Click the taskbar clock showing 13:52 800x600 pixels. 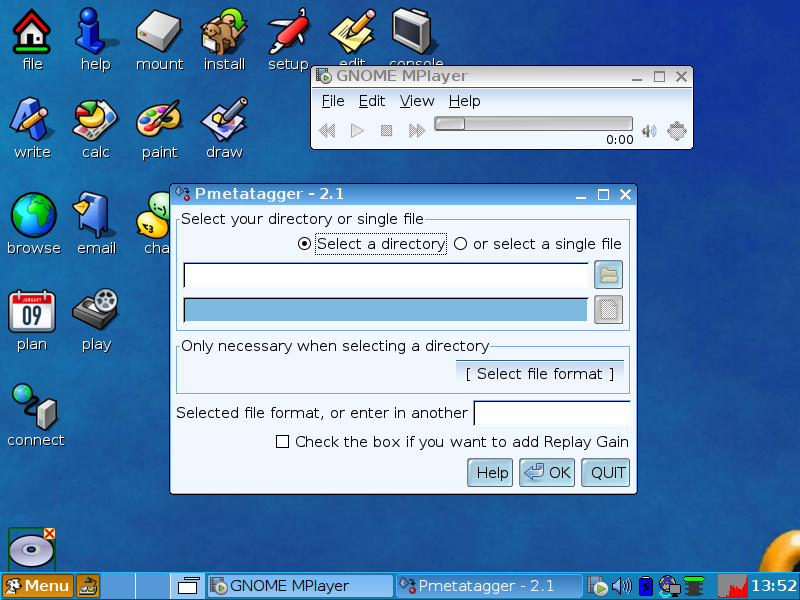pyautogui.click(x=773, y=586)
